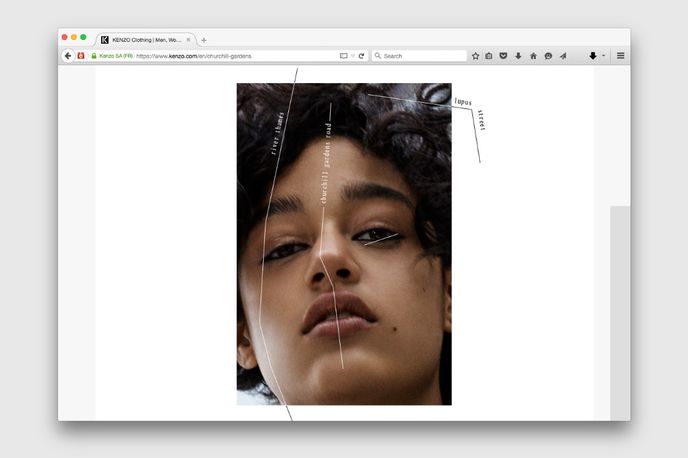
Task: Open the bookmarks list icon
Action: point(489,56)
